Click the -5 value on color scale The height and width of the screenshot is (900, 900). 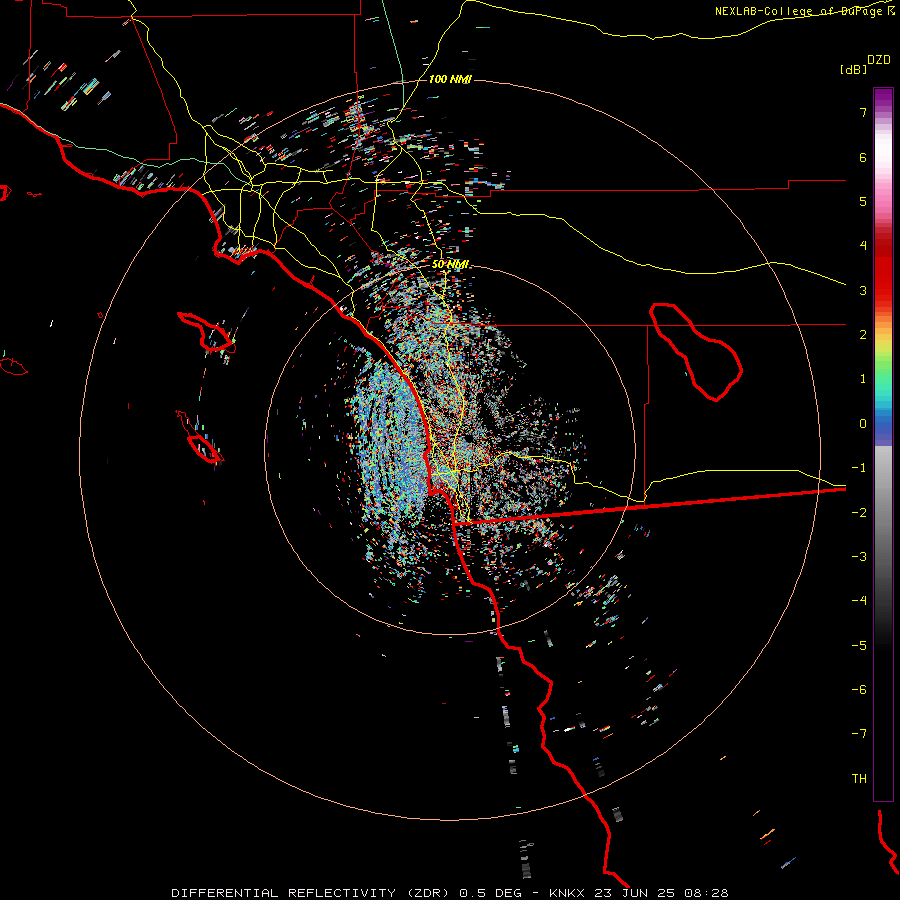[x=859, y=646]
